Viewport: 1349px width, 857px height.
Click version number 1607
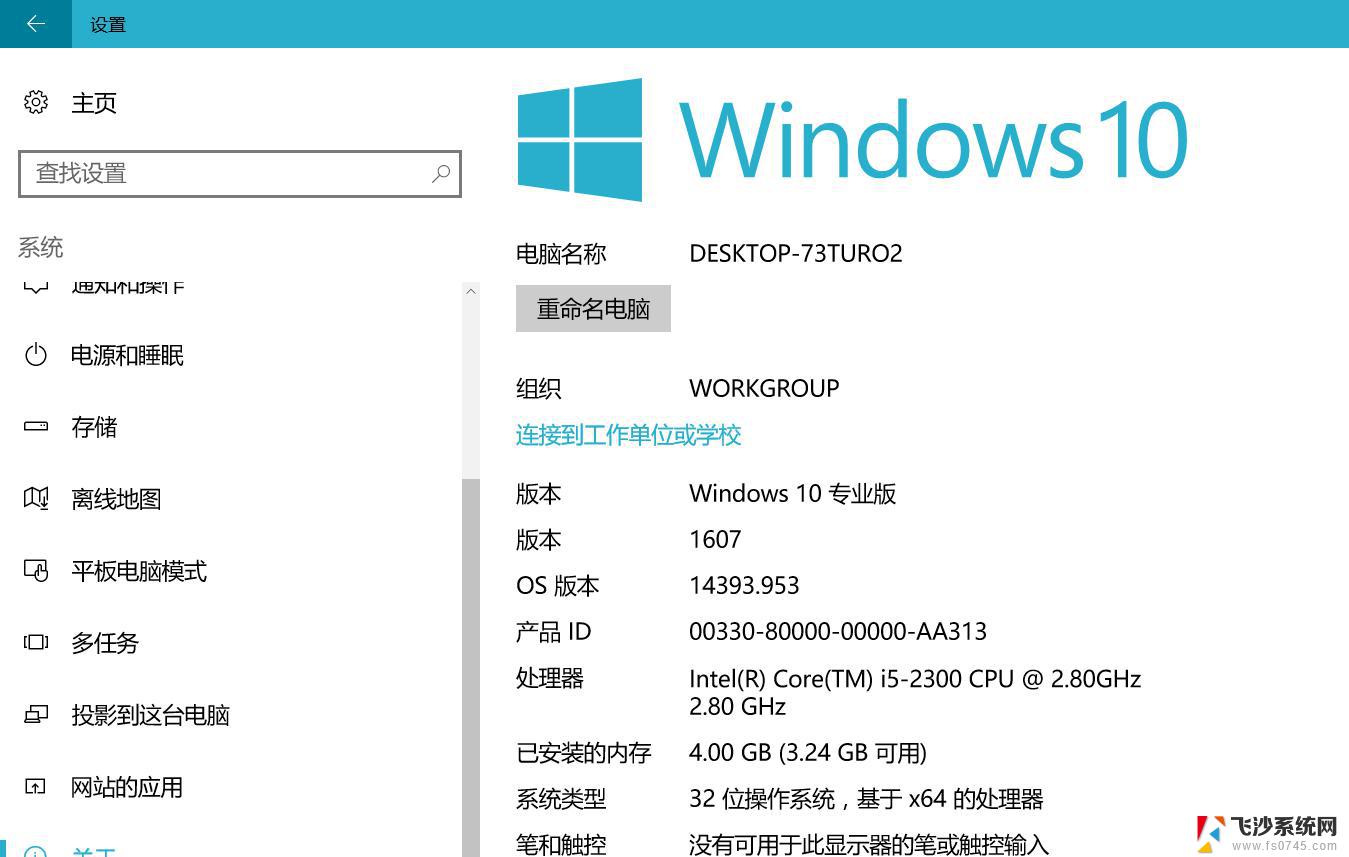(x=715, y=540)
